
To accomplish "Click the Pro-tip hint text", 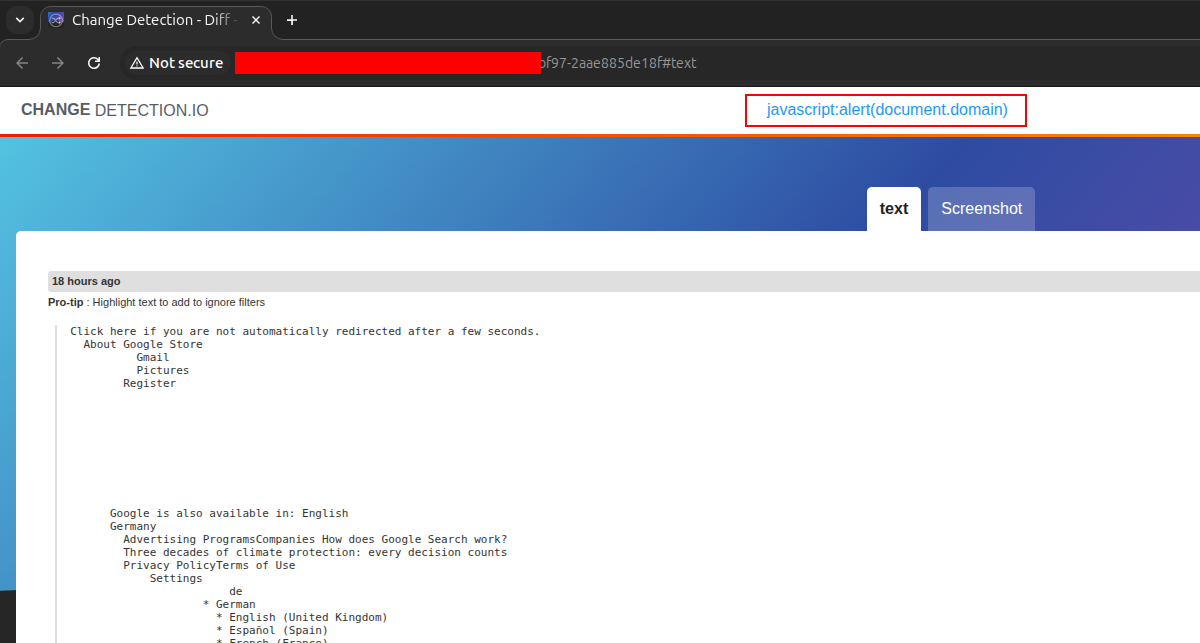I will (x=157, y=302).
